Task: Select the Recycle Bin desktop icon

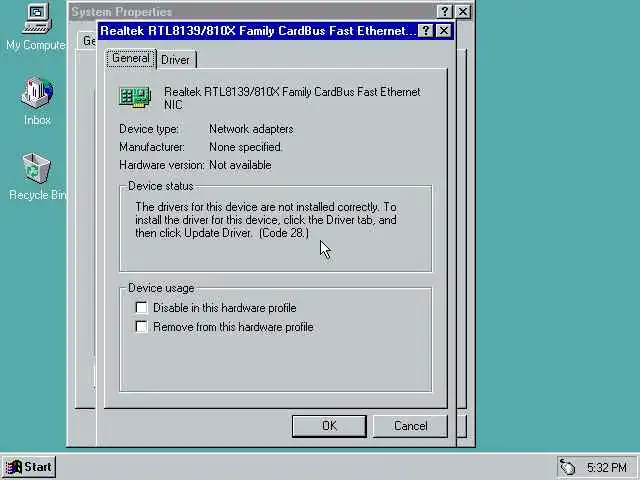Action: (x=37, y=176)
